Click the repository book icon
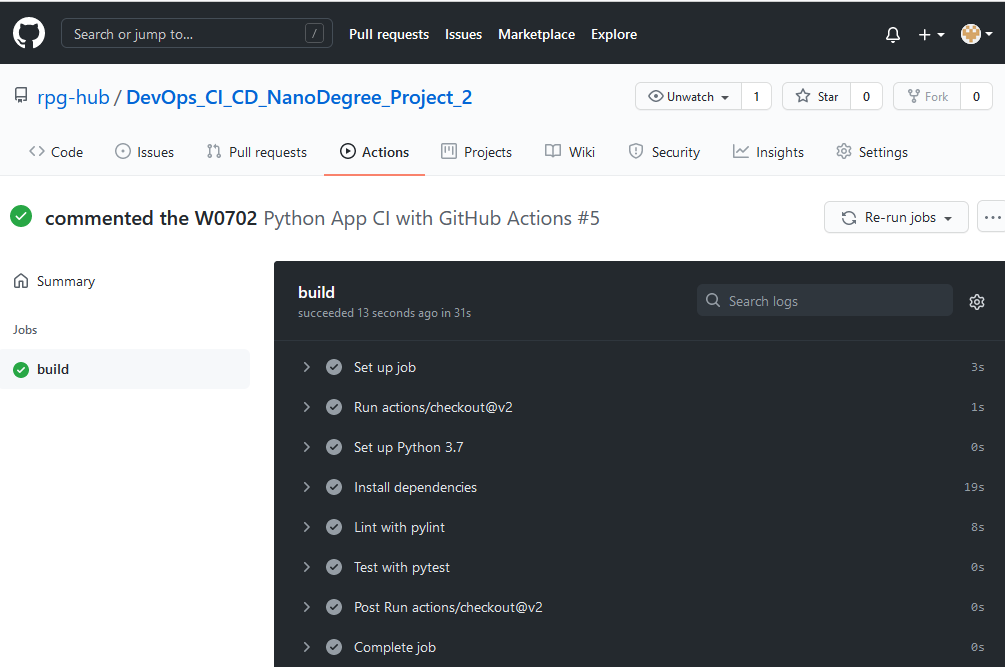Image resolution: width=1005 pixels, height=667 pixels. point(20,95)
